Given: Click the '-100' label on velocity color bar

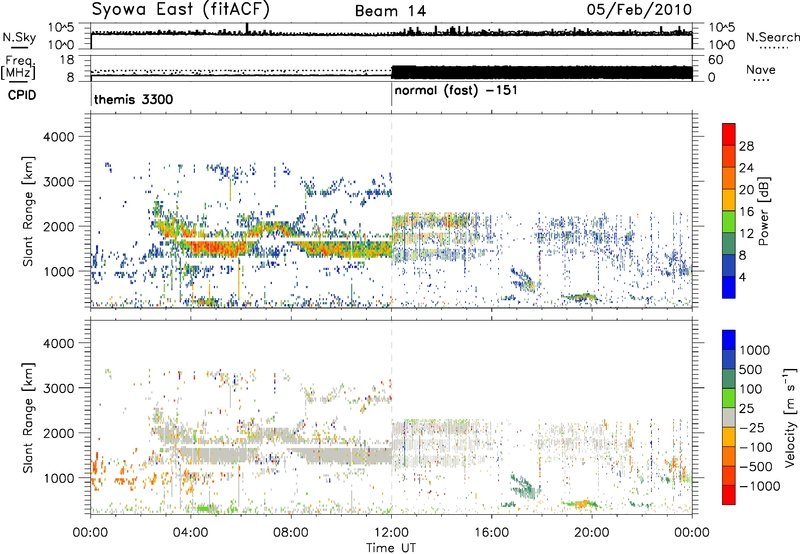Looking at the screenshot, I should (x=757, y=447).
